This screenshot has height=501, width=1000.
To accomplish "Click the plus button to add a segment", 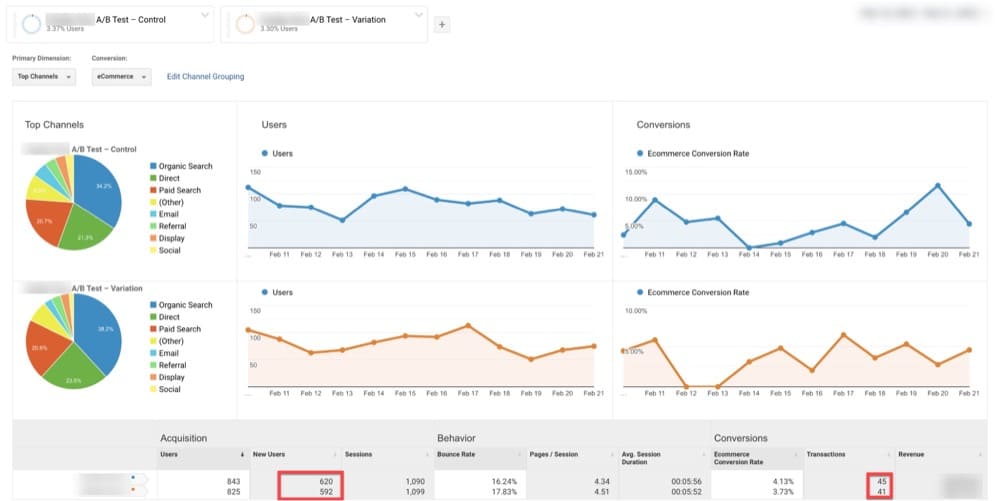I will click(x=442, y=25).
